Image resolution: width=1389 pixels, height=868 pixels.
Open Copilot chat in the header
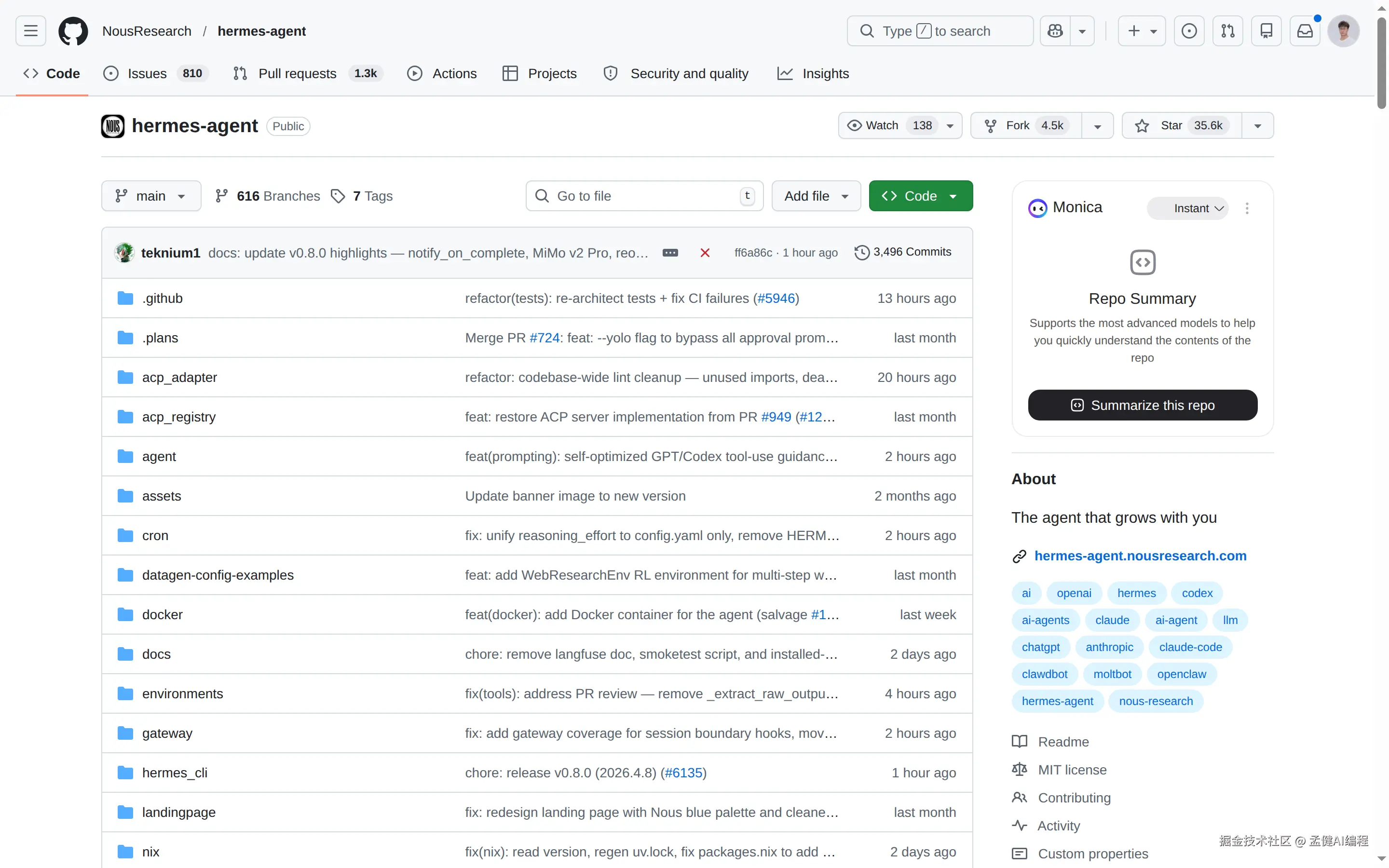point(1055,30)
